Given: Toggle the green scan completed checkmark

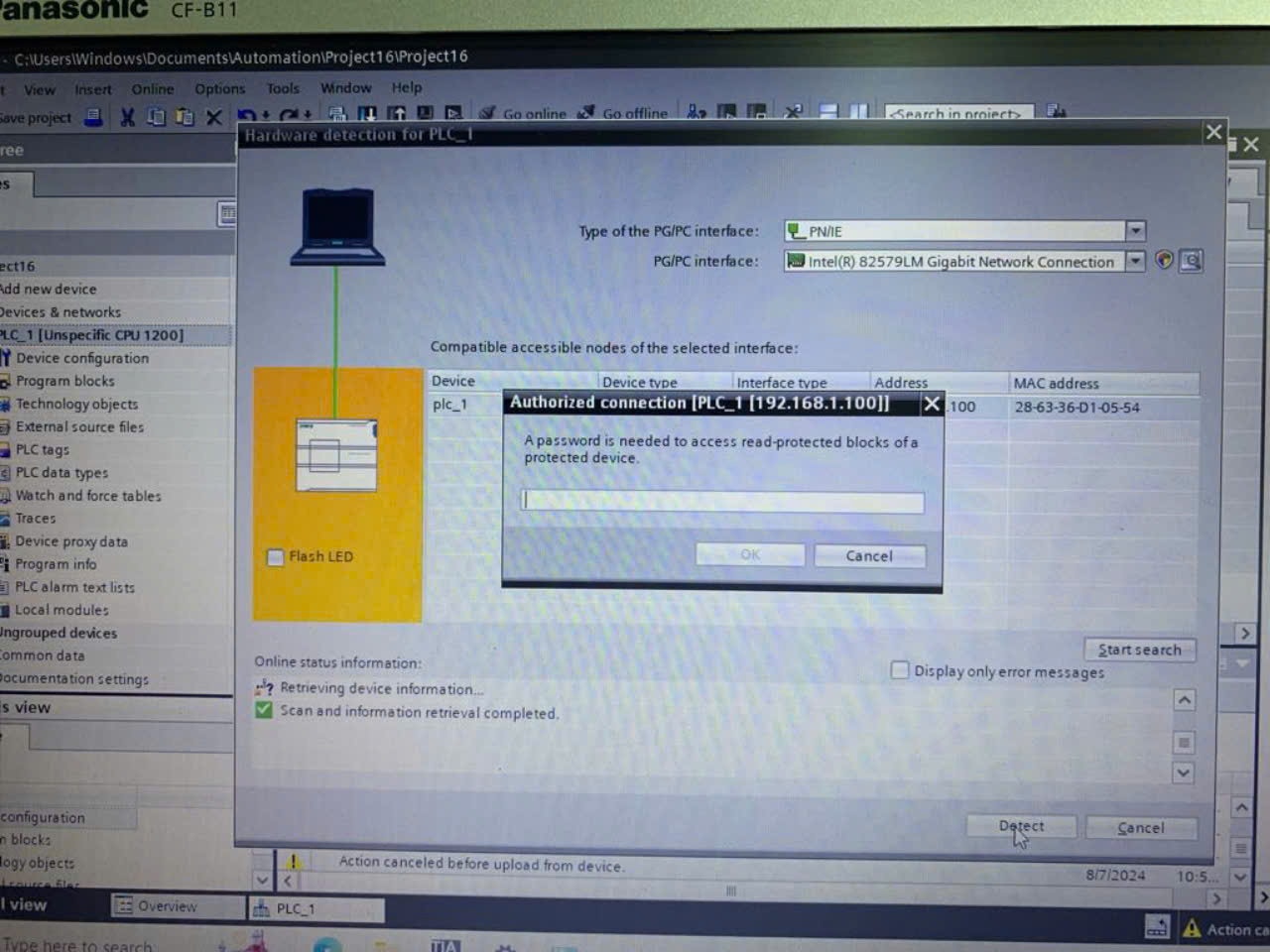Looking at the screenshot, I should click(x=263, y=710).
